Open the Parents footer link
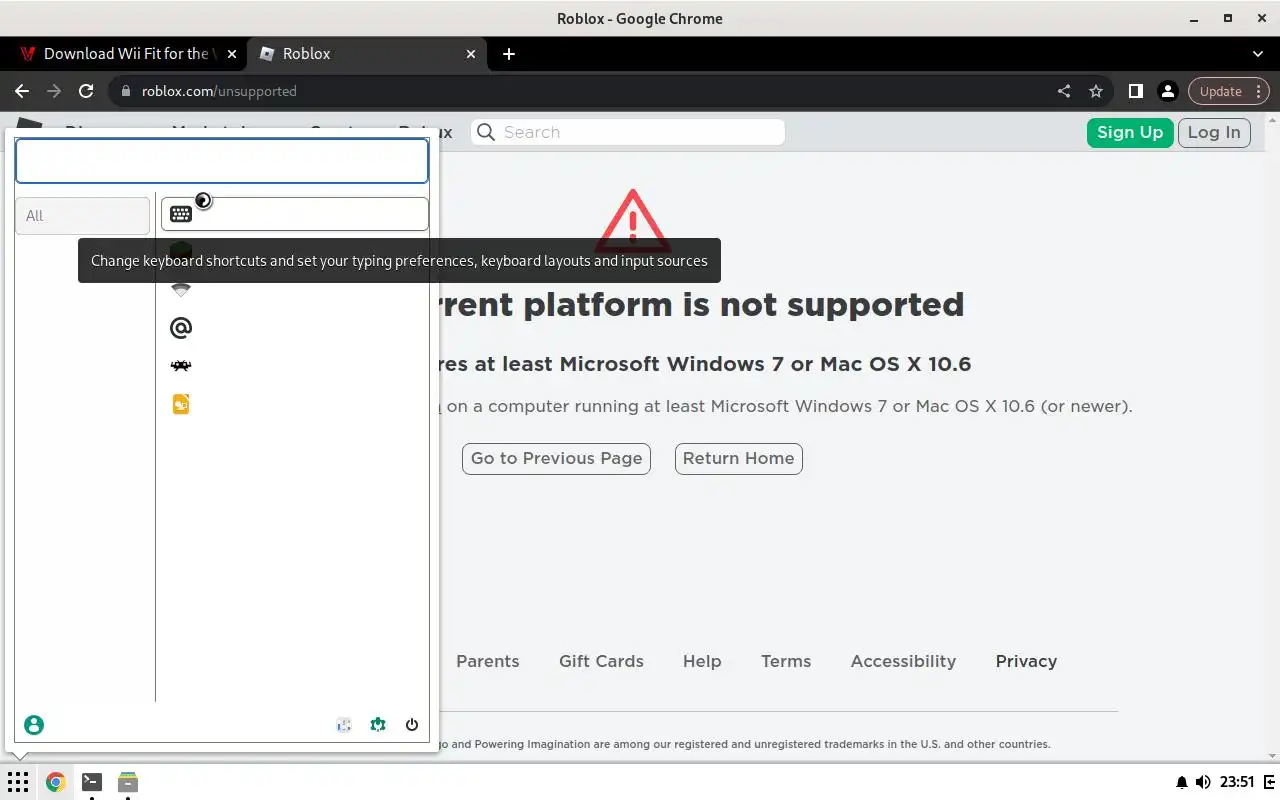 click(488, 661)
